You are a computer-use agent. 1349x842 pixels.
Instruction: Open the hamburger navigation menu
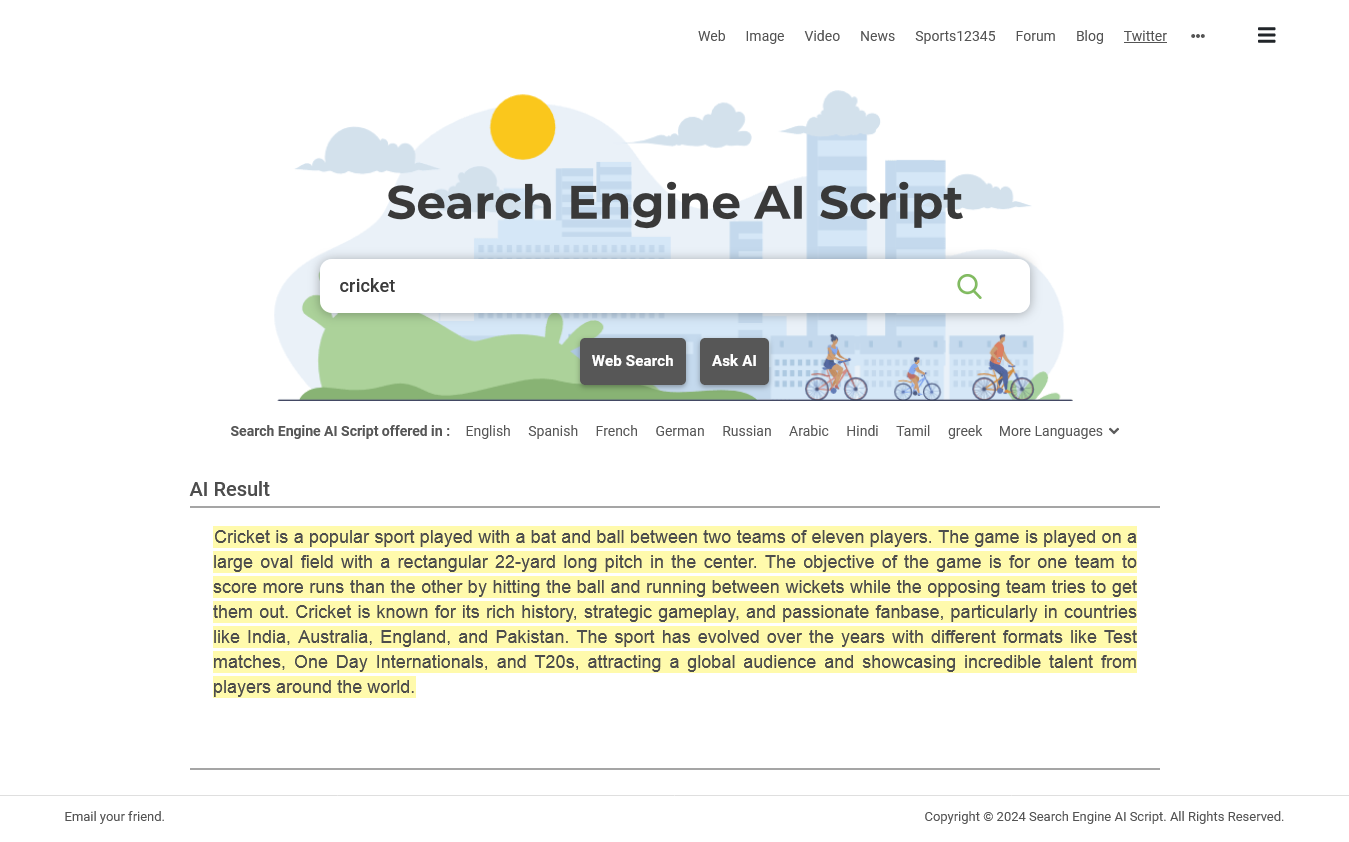(1266, 34)
